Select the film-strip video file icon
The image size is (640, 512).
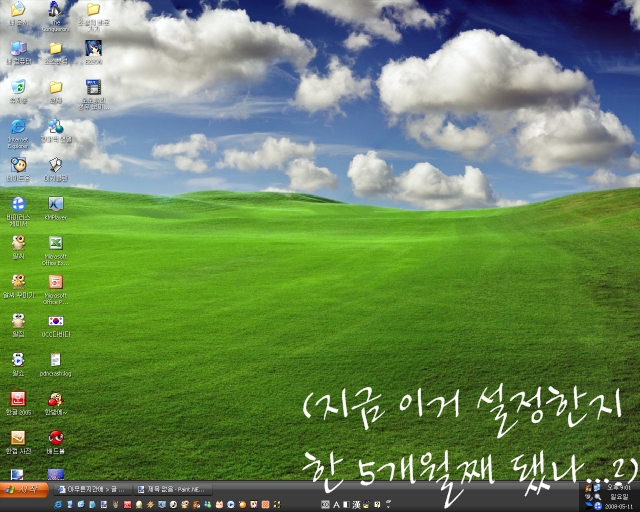coord(93,87)
